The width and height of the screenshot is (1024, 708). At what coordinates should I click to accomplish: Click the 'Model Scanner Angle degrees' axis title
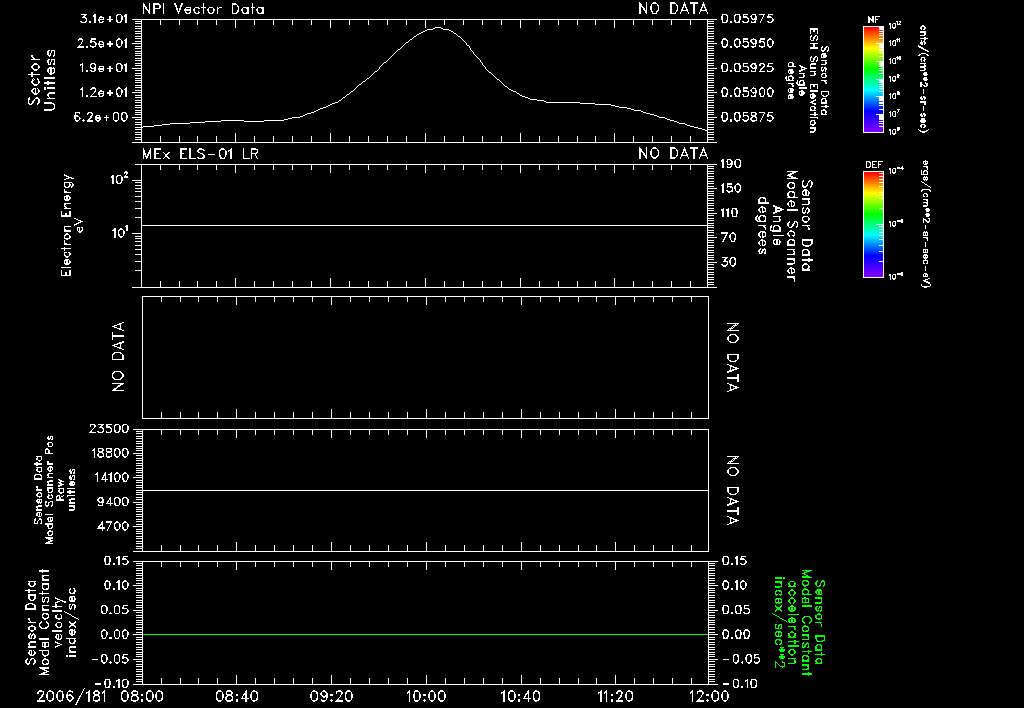(785, 226)
